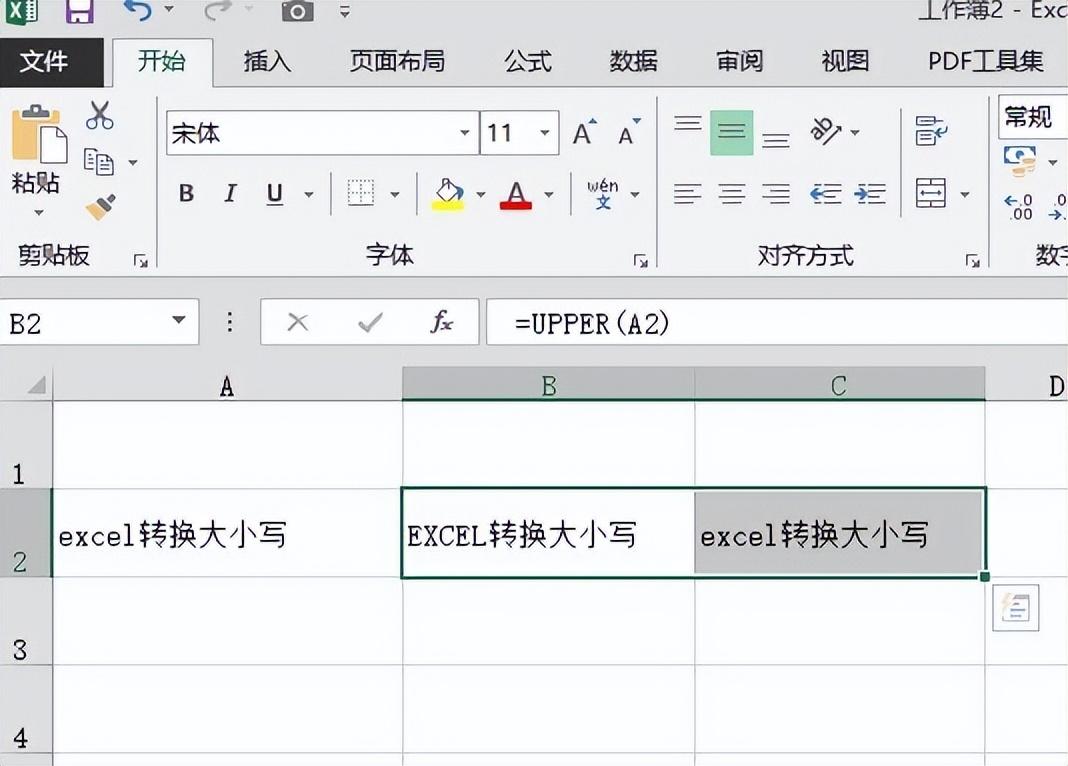Viewport: 1068px width, 766px height.
Task: Click the Merge & Center icon
Action: click(931, 194)
